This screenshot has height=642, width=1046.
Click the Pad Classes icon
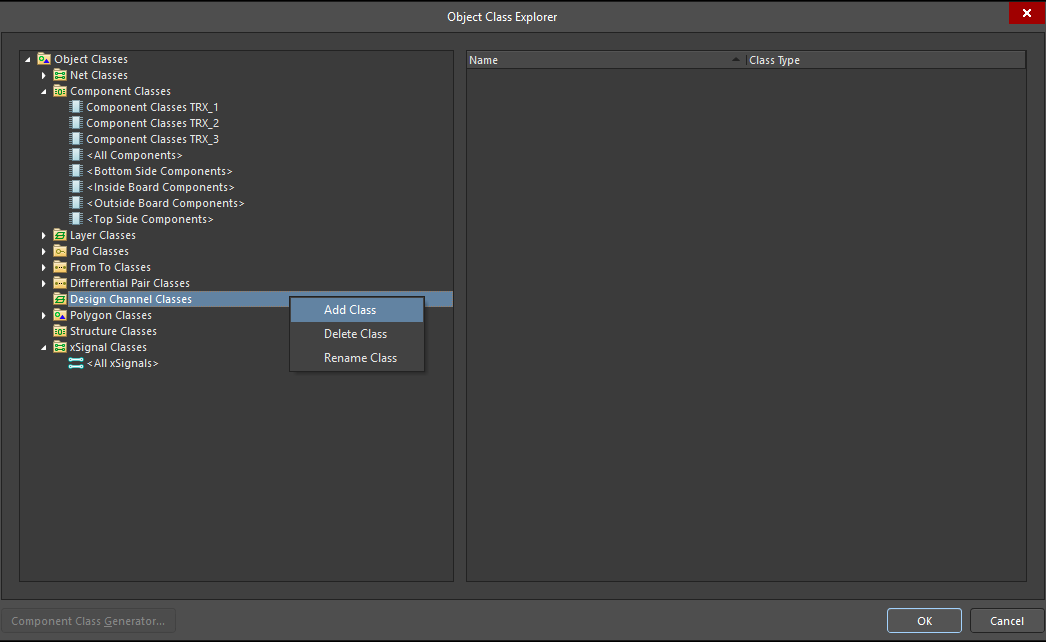[x=59, y=250]
